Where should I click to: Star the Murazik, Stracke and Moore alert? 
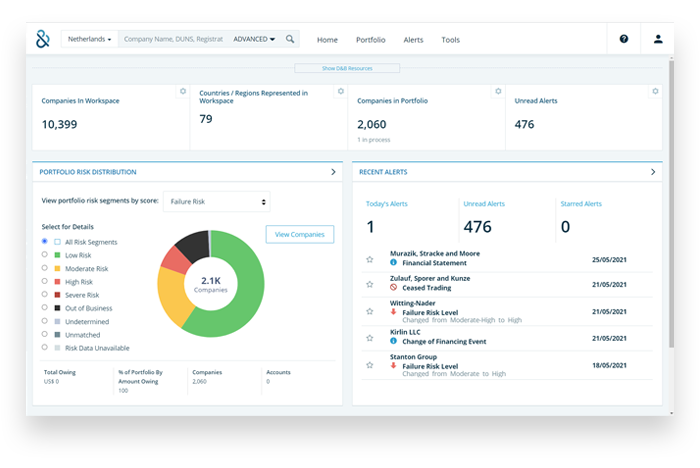tap(370, 259)
